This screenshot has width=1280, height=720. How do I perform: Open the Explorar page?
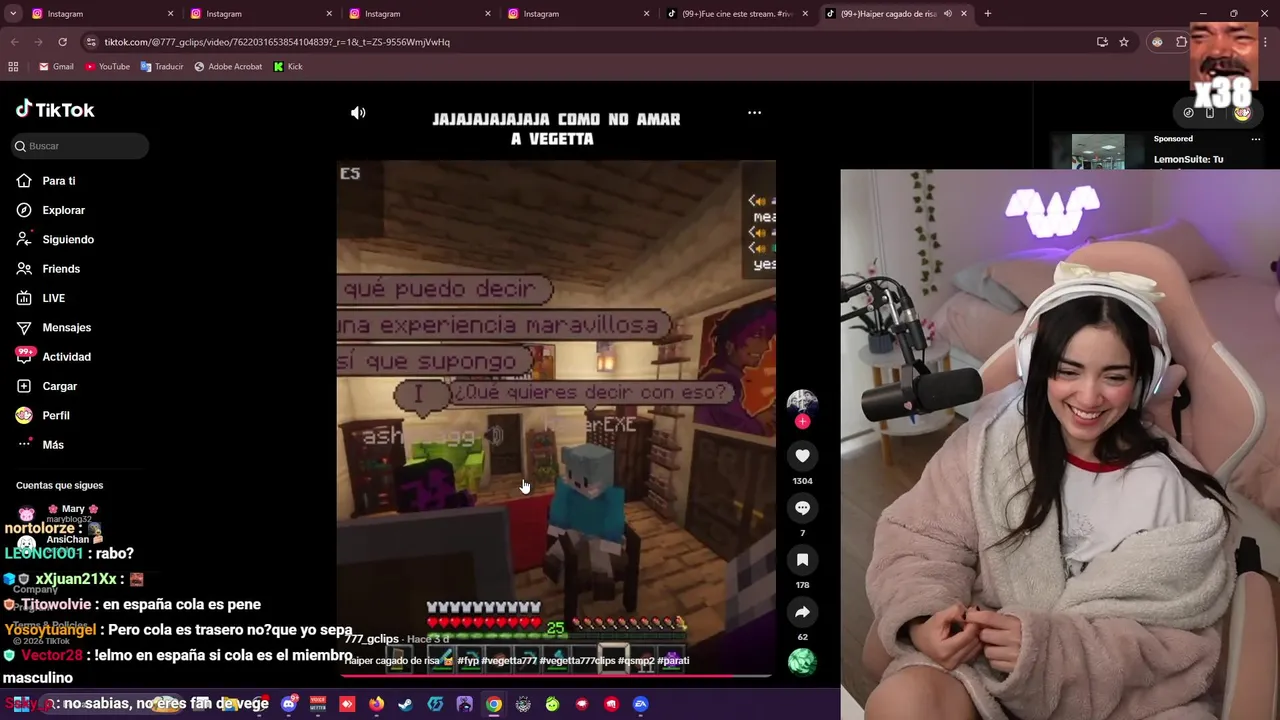(x=63, y=210)
